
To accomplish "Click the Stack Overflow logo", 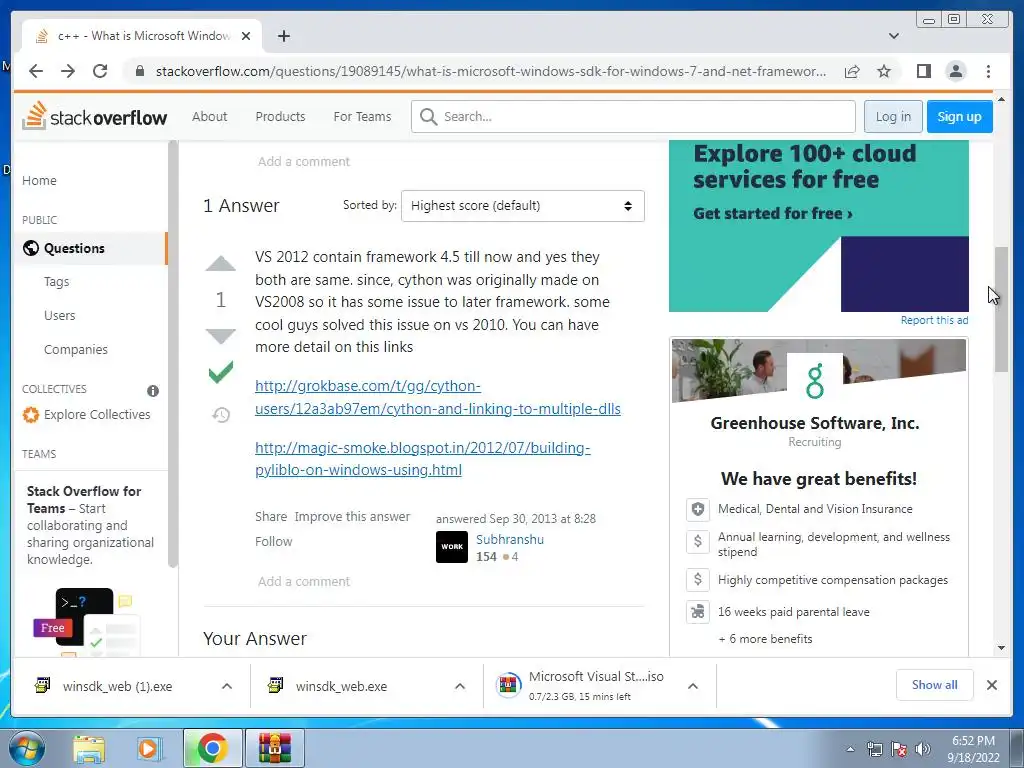I will (95, 116).
